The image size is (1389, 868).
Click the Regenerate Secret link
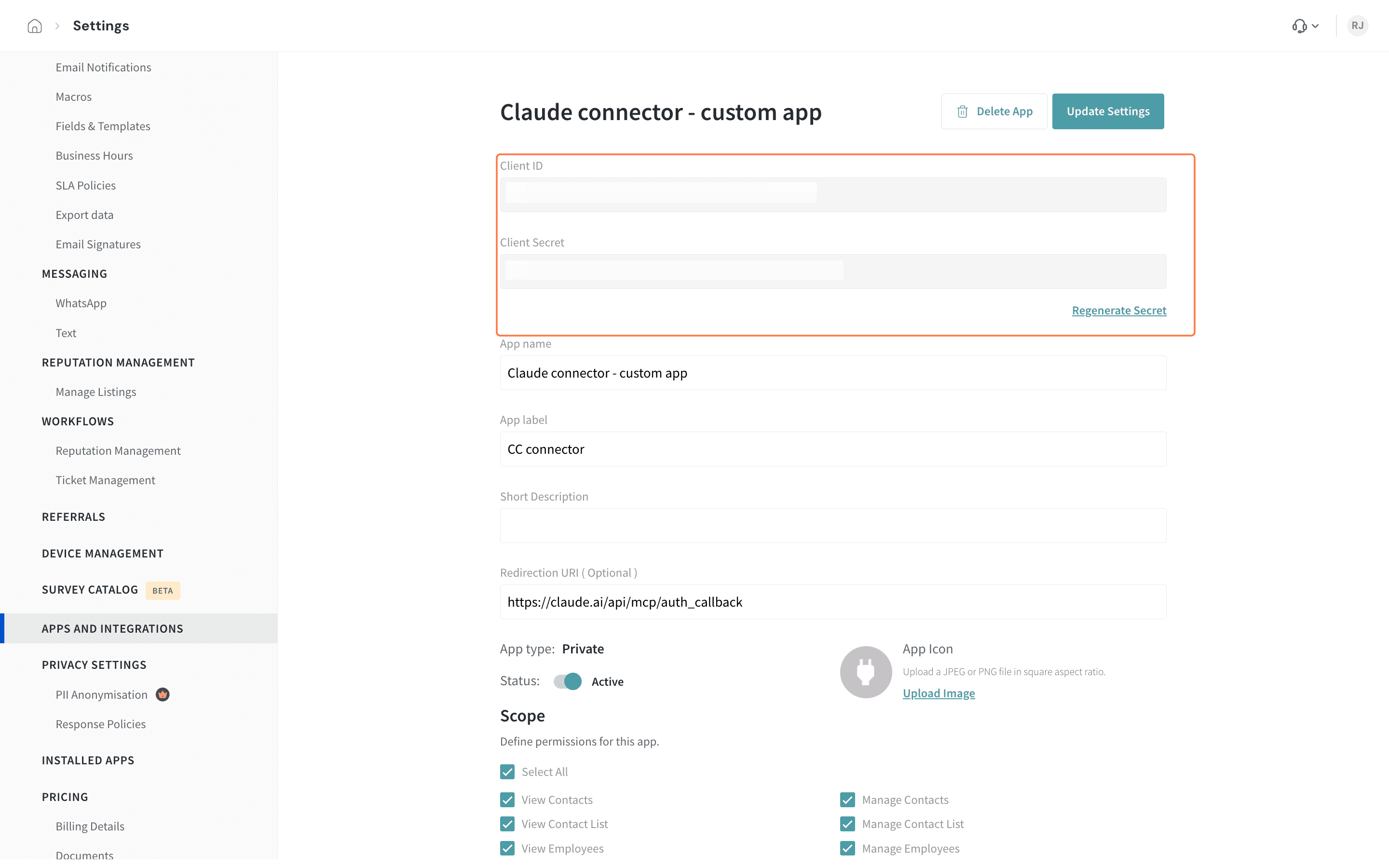click(1118, 311)
